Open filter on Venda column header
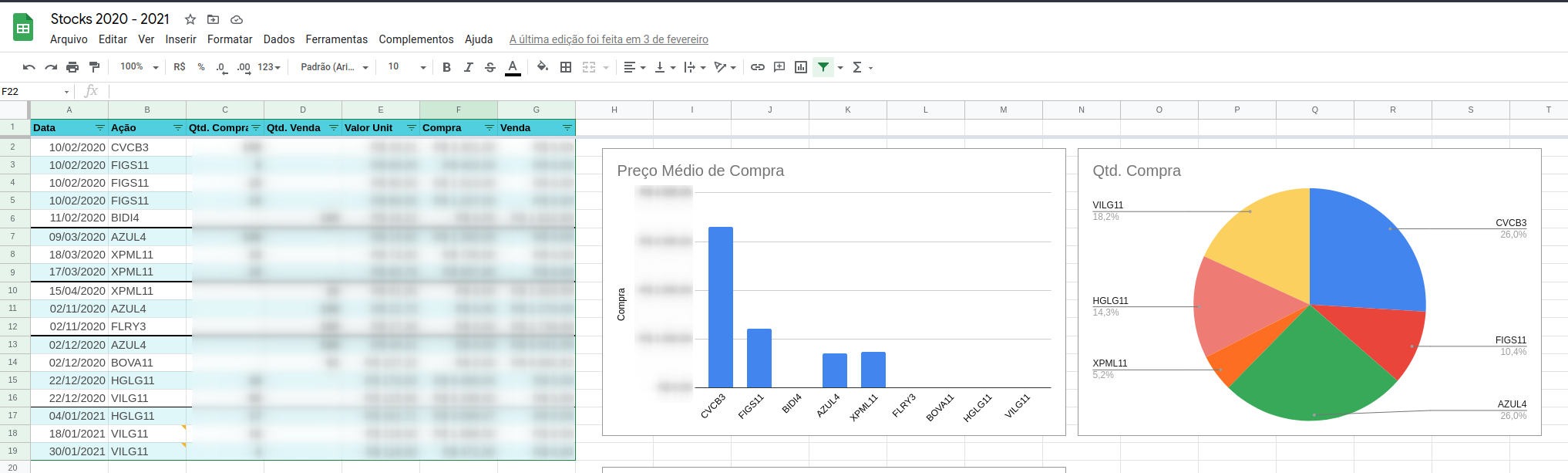 pyautogui.click(x=567, y=128)
